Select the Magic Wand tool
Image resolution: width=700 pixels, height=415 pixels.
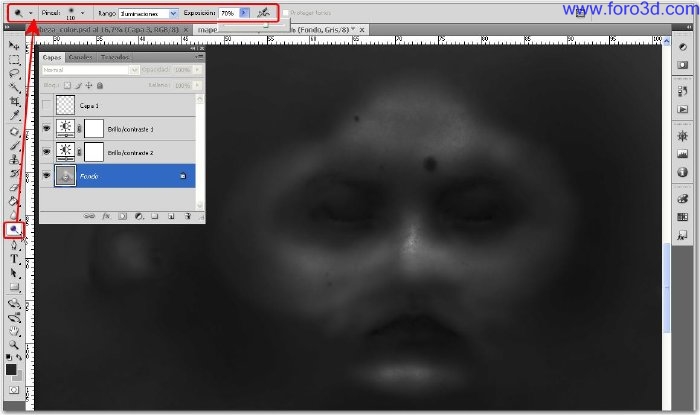coord(14,87)
